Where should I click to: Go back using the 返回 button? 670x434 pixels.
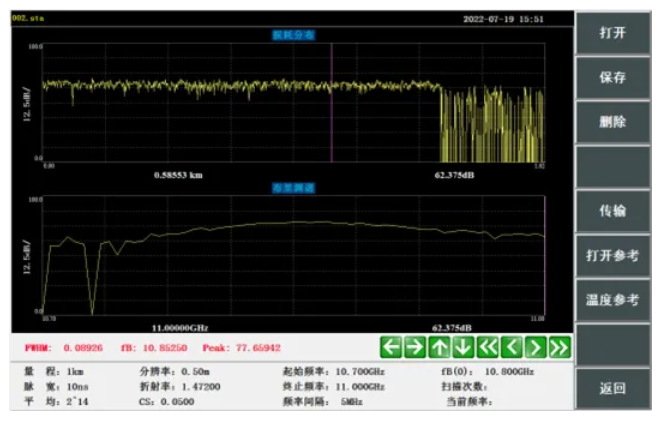point(612,388)
